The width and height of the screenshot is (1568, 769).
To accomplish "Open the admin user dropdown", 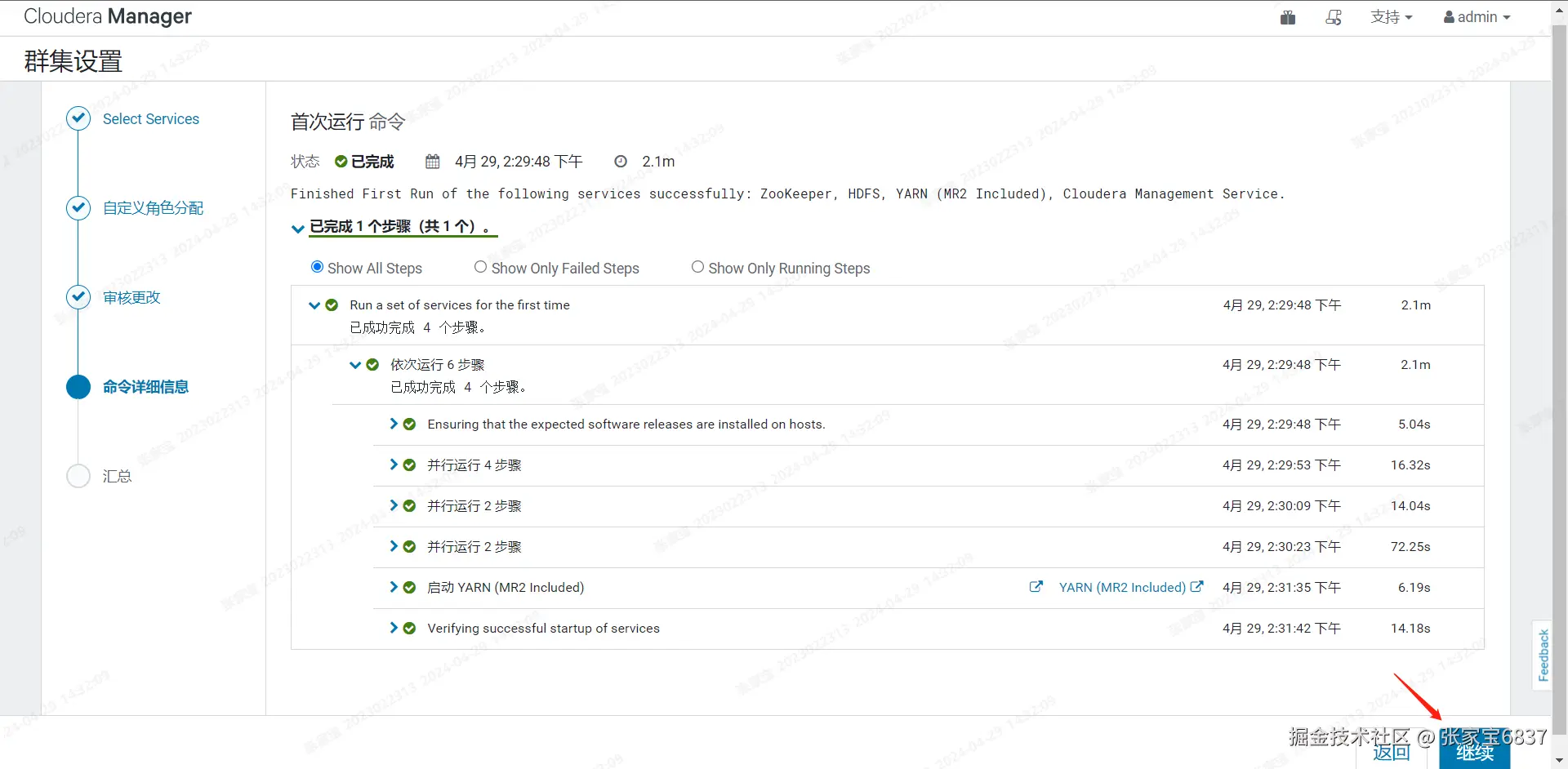I will pos(1477,17).
